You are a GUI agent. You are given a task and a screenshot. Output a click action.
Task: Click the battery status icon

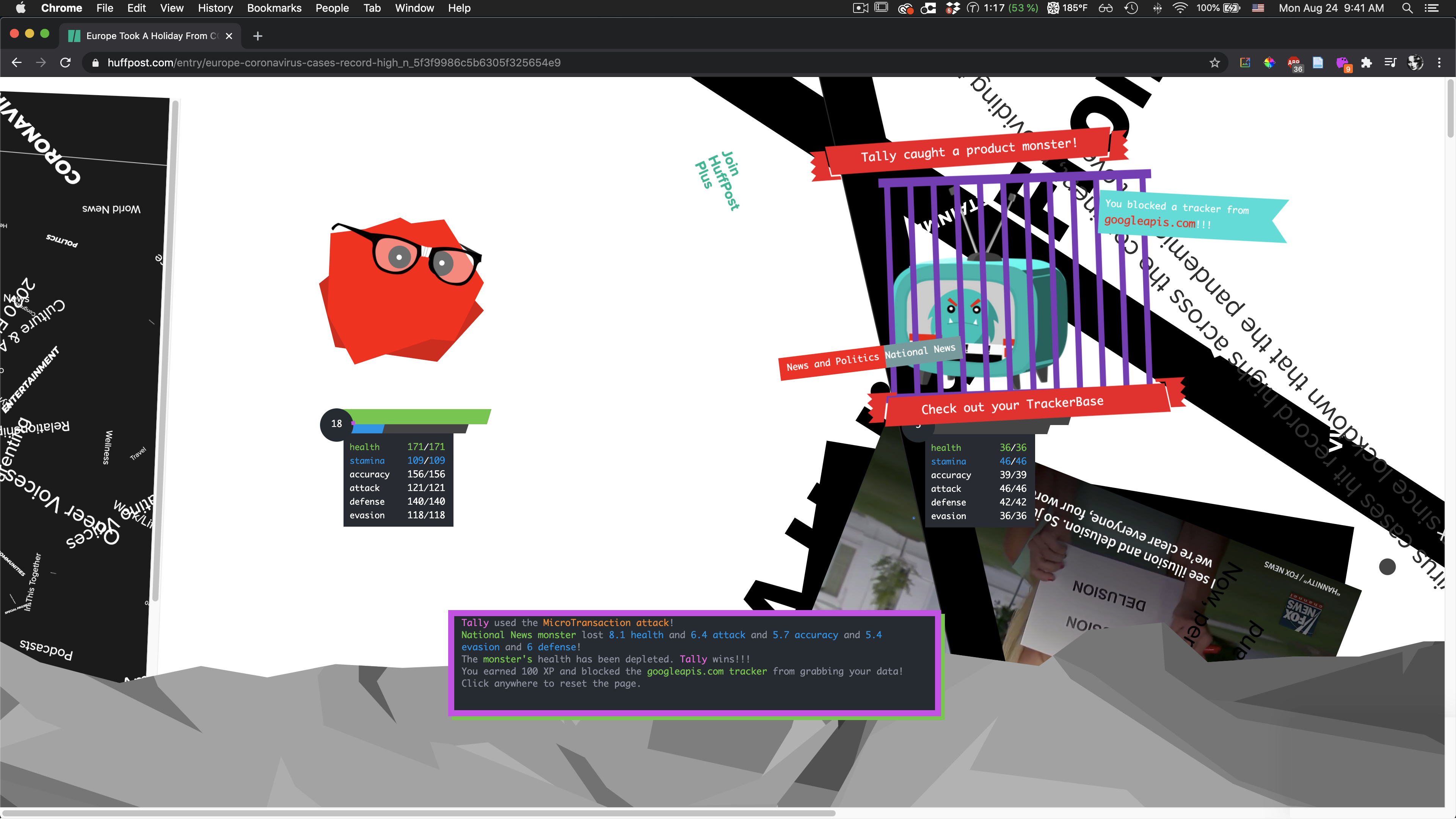pos(1232,8)
